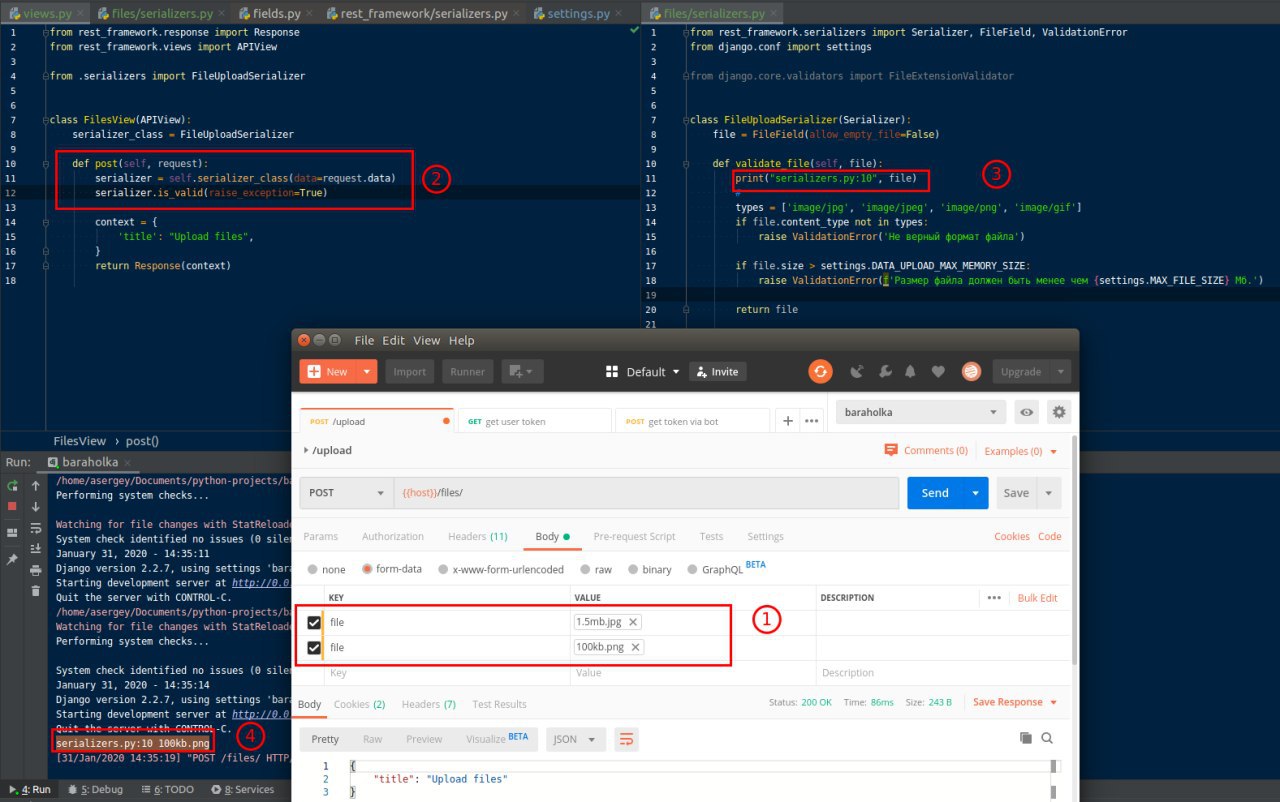Click the heart icon in Postman header
Screen dimensions: 1280x802
(938, 372)
